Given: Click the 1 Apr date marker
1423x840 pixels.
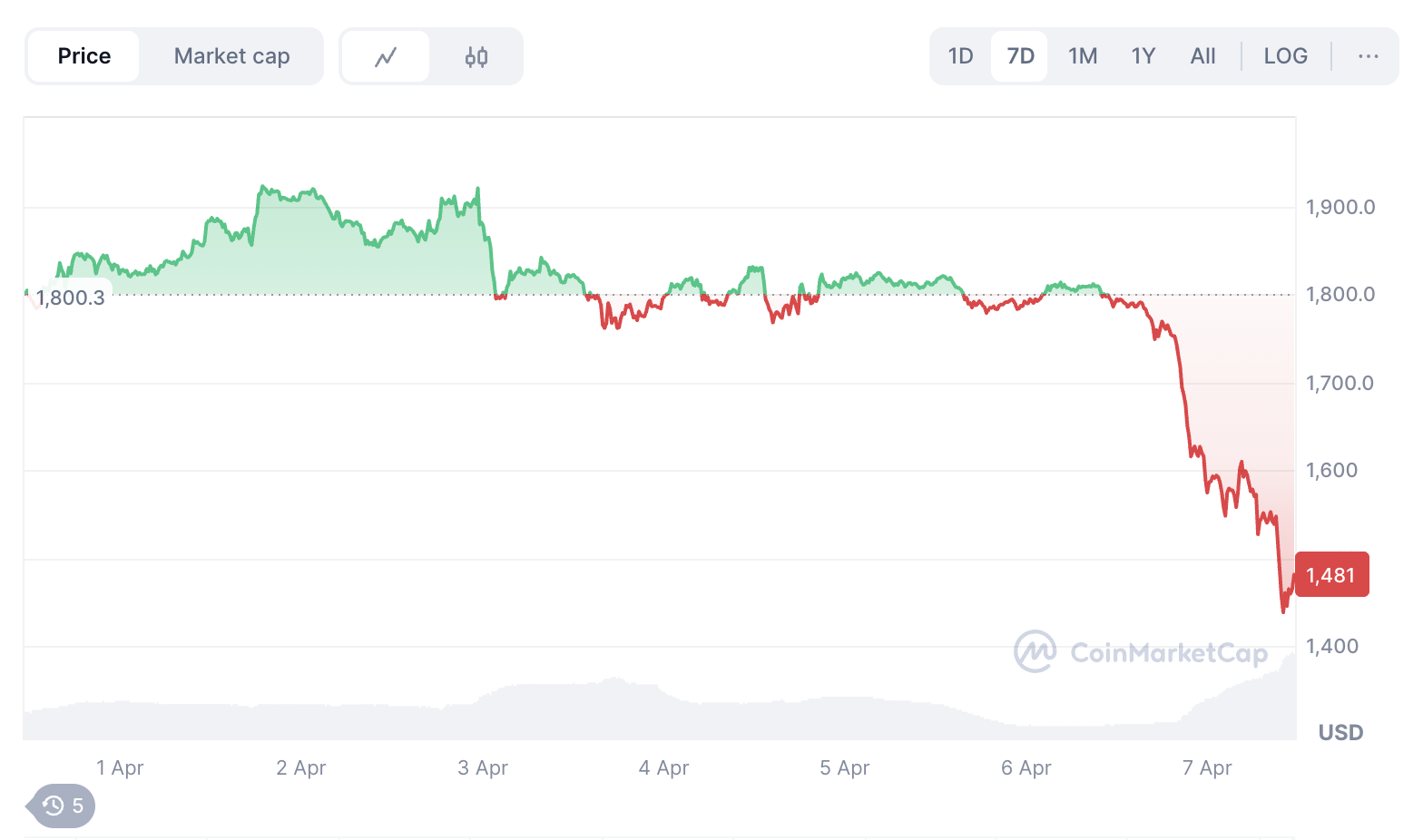Looking at the screenshot, I should click(120, 768).
